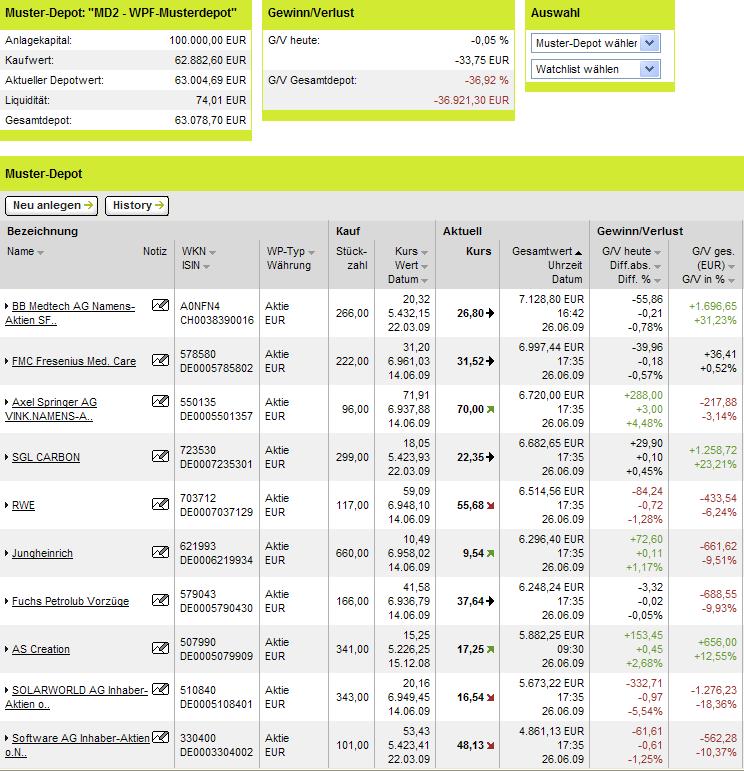Open Axel Springer AG link
Image resolution: width=744 pixels, height=771 pixels.
51,409
